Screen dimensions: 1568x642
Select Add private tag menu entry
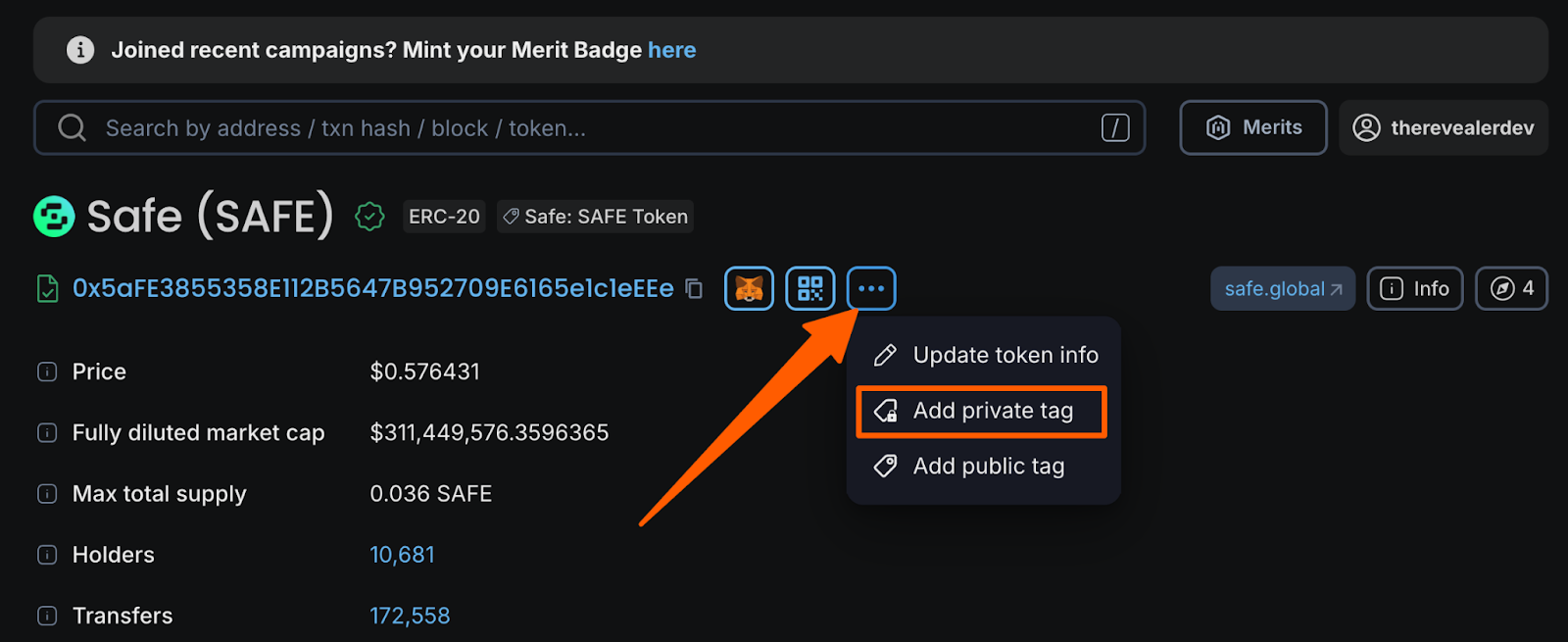pyautogui.click(x=980, y=411)
